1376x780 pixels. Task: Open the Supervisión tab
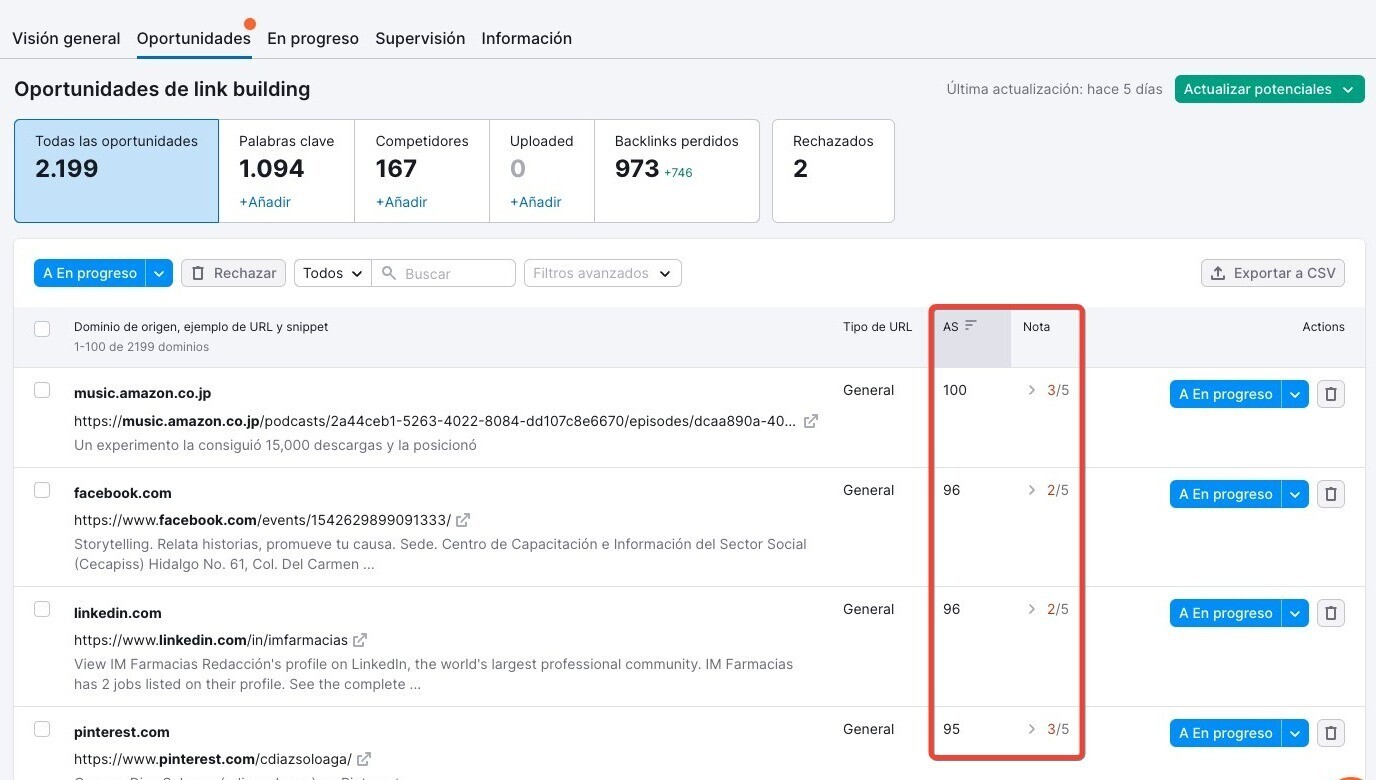point(420,39)
